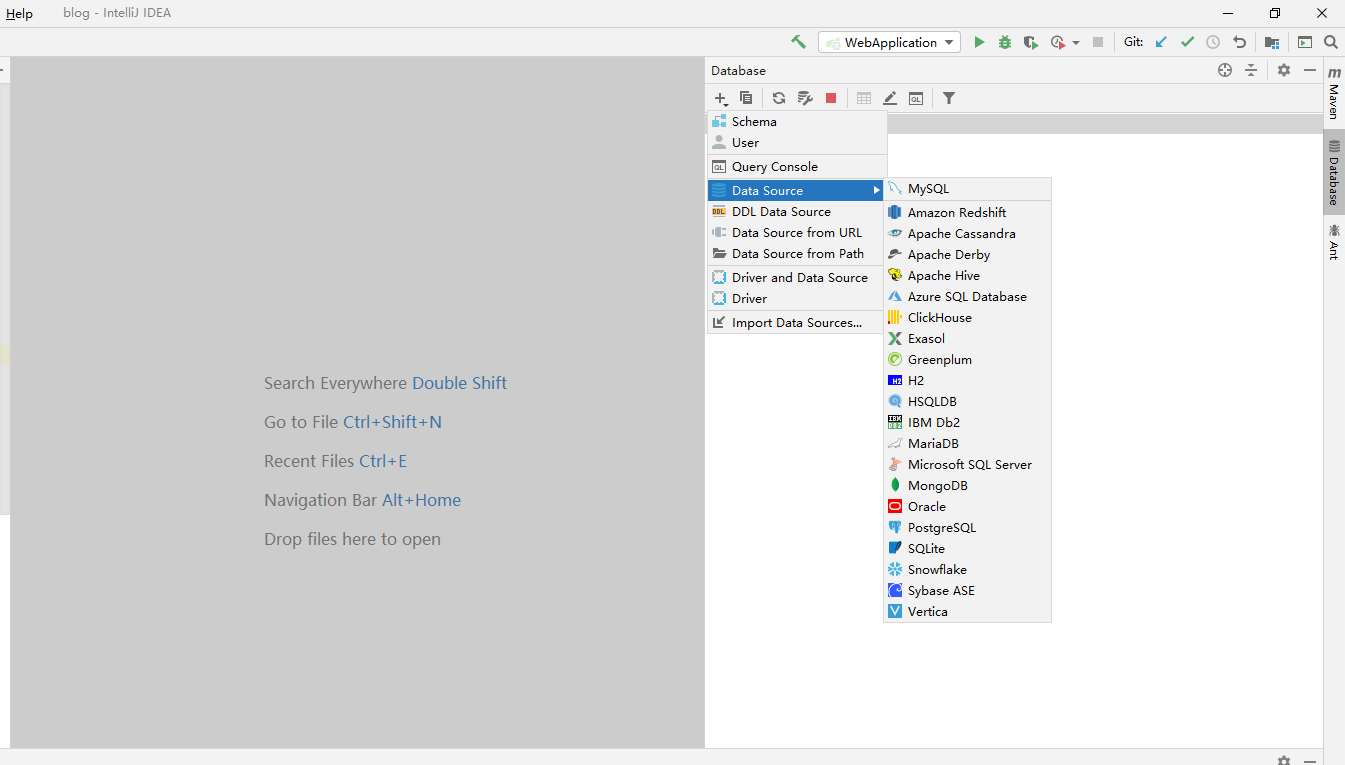Jump to Query Console toolbar icon
This screenshot has width=1345, height=765.
point(916,98)
